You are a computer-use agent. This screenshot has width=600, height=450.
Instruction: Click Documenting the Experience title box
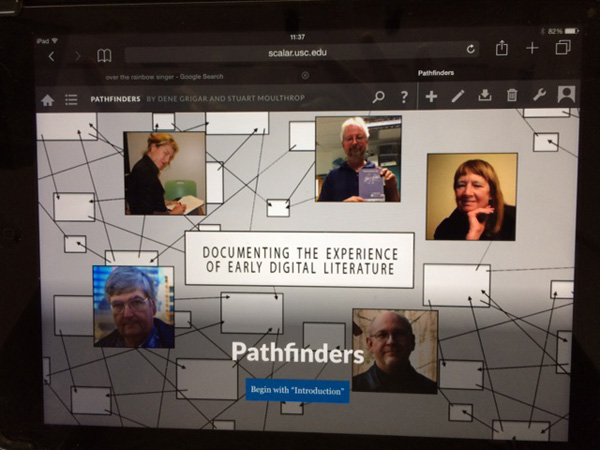pos(300,260)
